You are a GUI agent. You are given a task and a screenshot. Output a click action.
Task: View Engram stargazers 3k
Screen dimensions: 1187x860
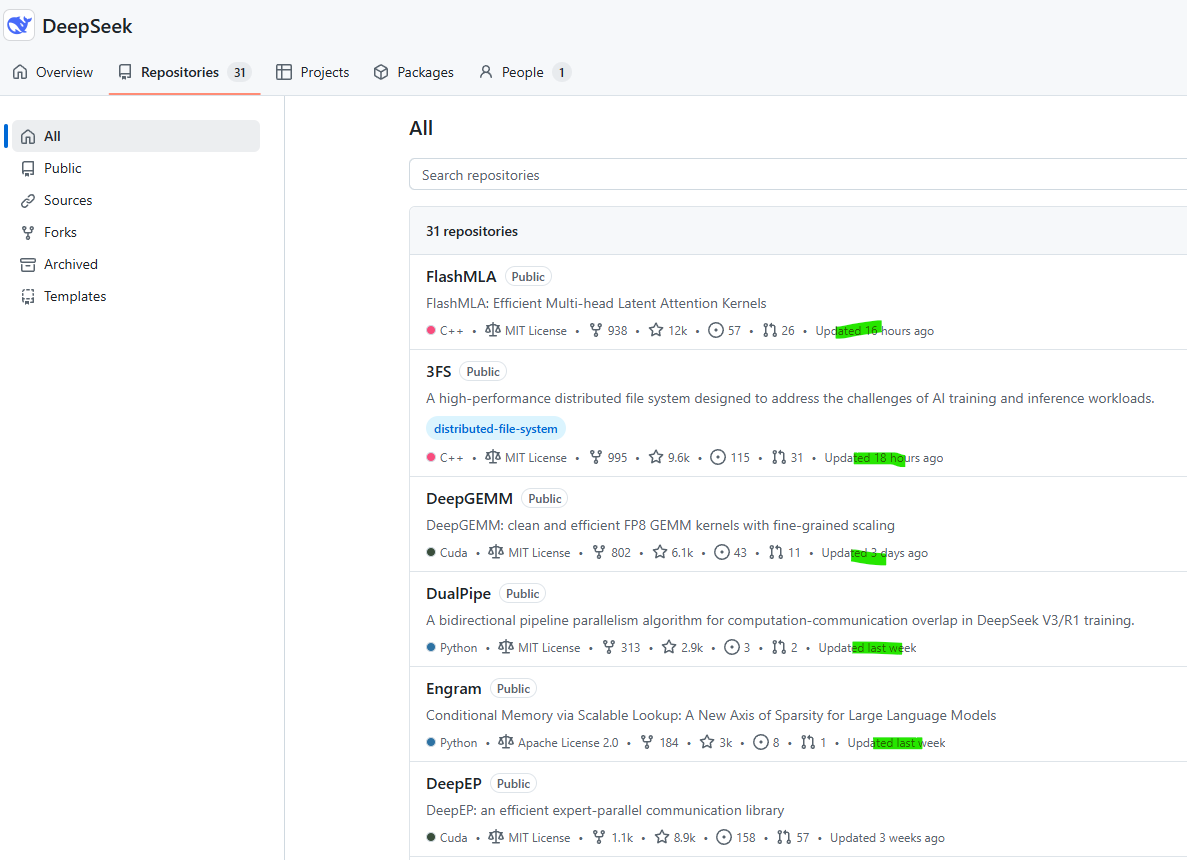point(716,743)
